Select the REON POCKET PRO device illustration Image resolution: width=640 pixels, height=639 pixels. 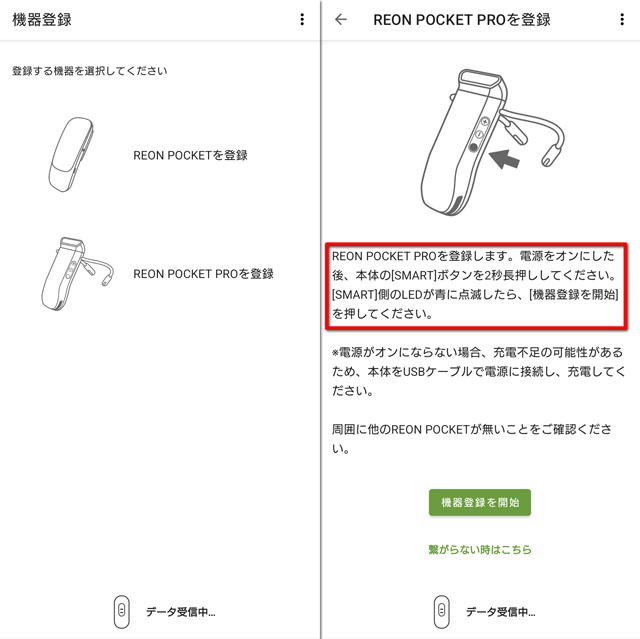coord(77,273)
